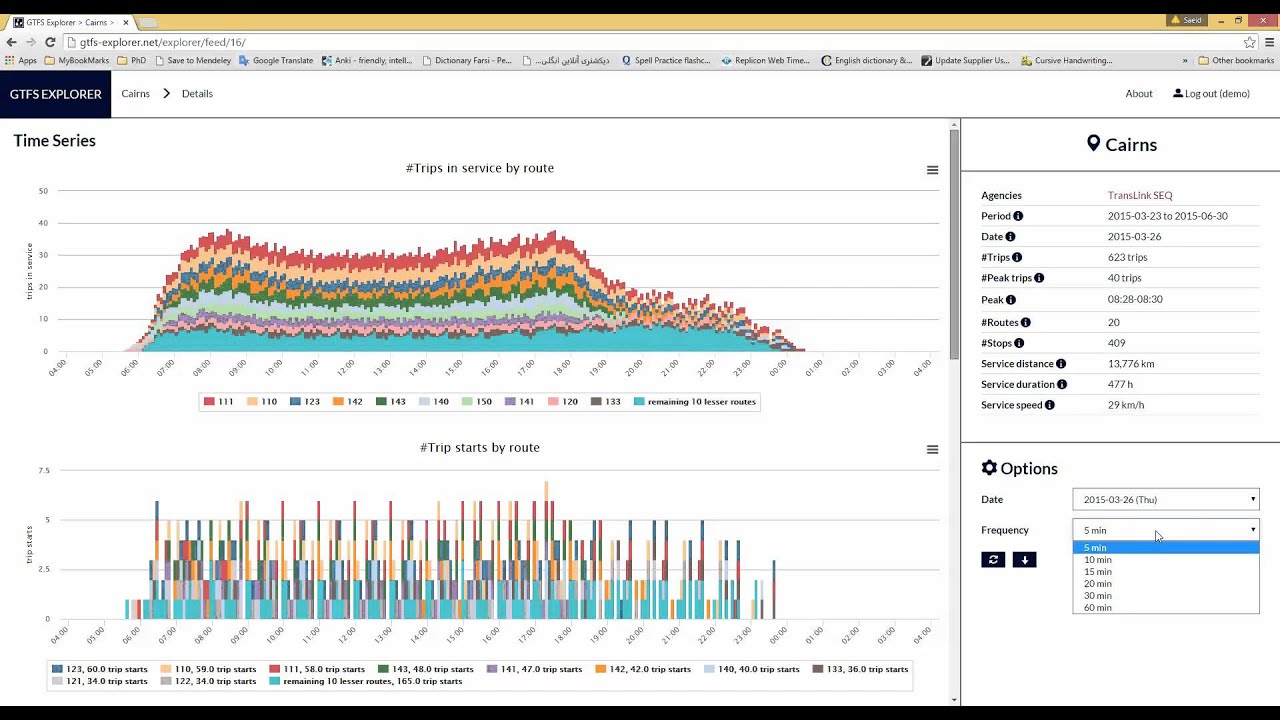Click the info icon beside Service distance
This screenshot has height=720, width=1280.
tap(1061, 364)
